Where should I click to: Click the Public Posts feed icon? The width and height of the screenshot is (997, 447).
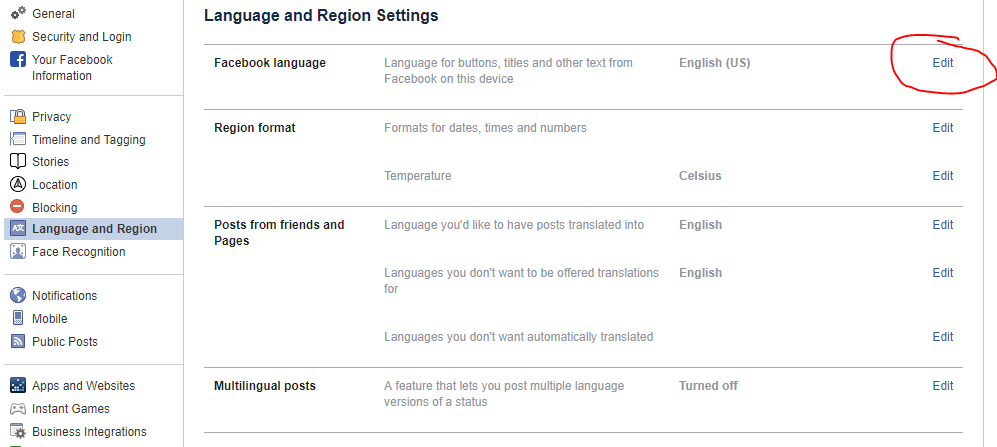click(17, 342)
